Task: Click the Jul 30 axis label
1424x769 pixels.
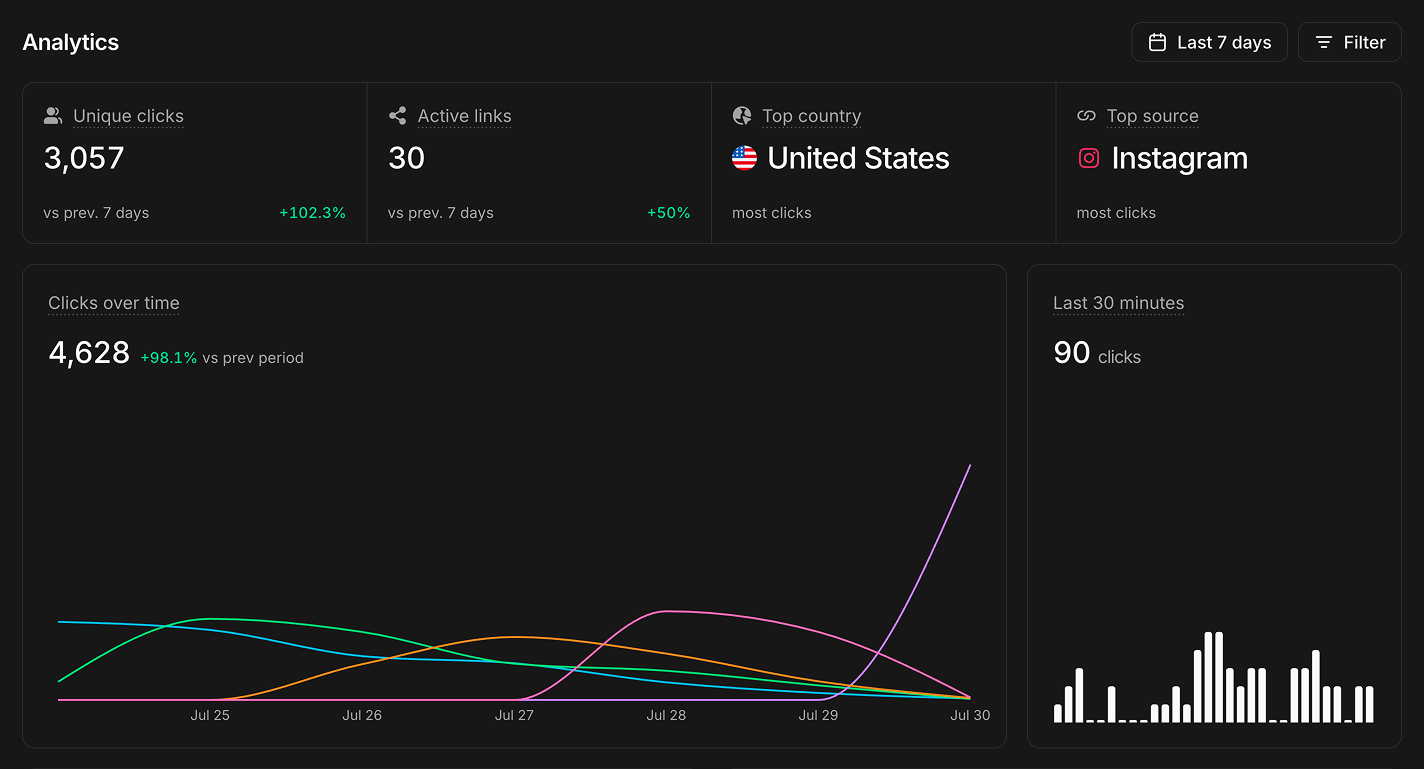Action: tap(970, 715)
